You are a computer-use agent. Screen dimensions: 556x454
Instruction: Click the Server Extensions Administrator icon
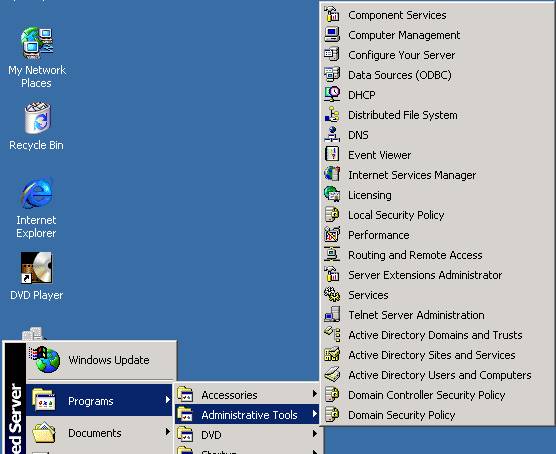click(332, 274)
